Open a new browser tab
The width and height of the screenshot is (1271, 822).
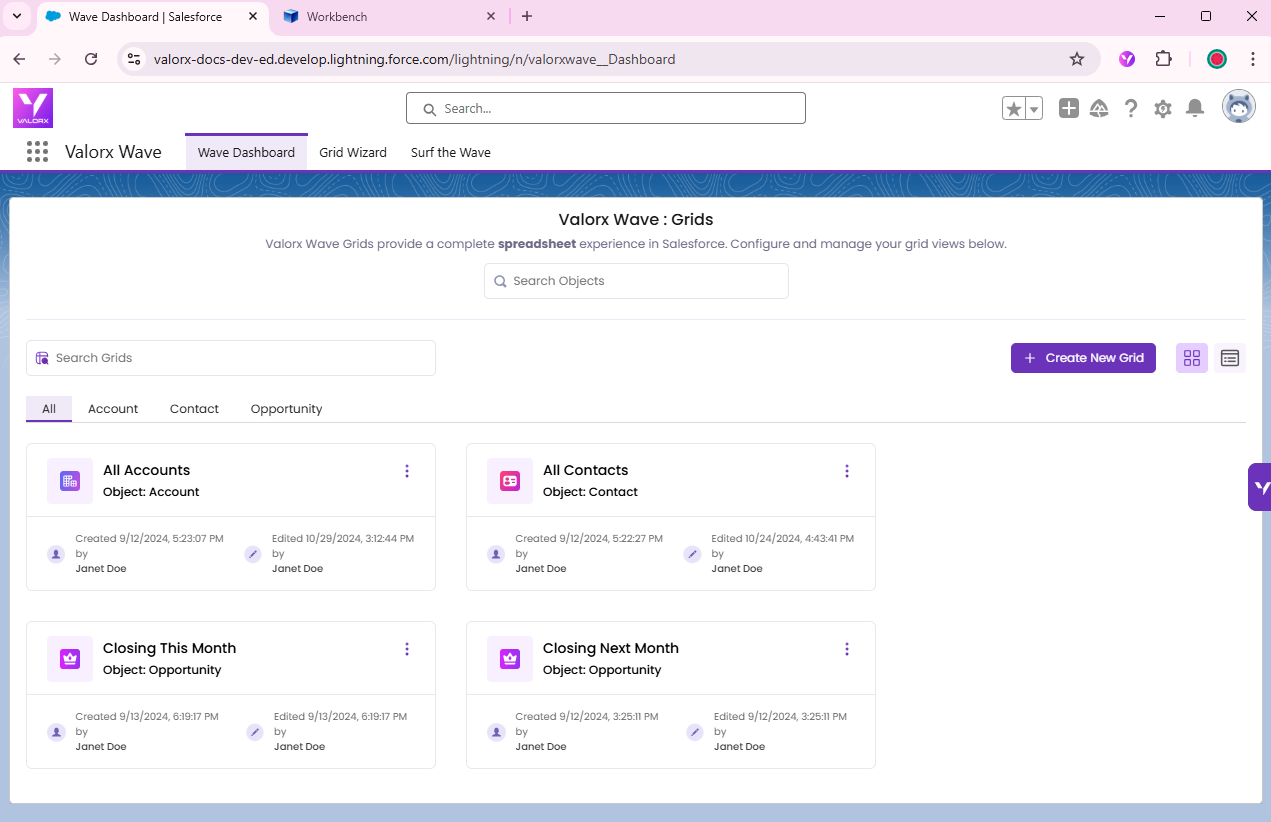tap(527, 16)
